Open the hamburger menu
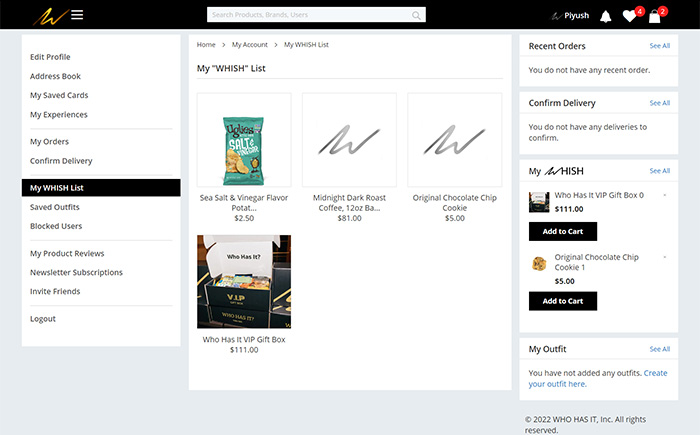This screenshot has height=435, width=700. (77, 15)
